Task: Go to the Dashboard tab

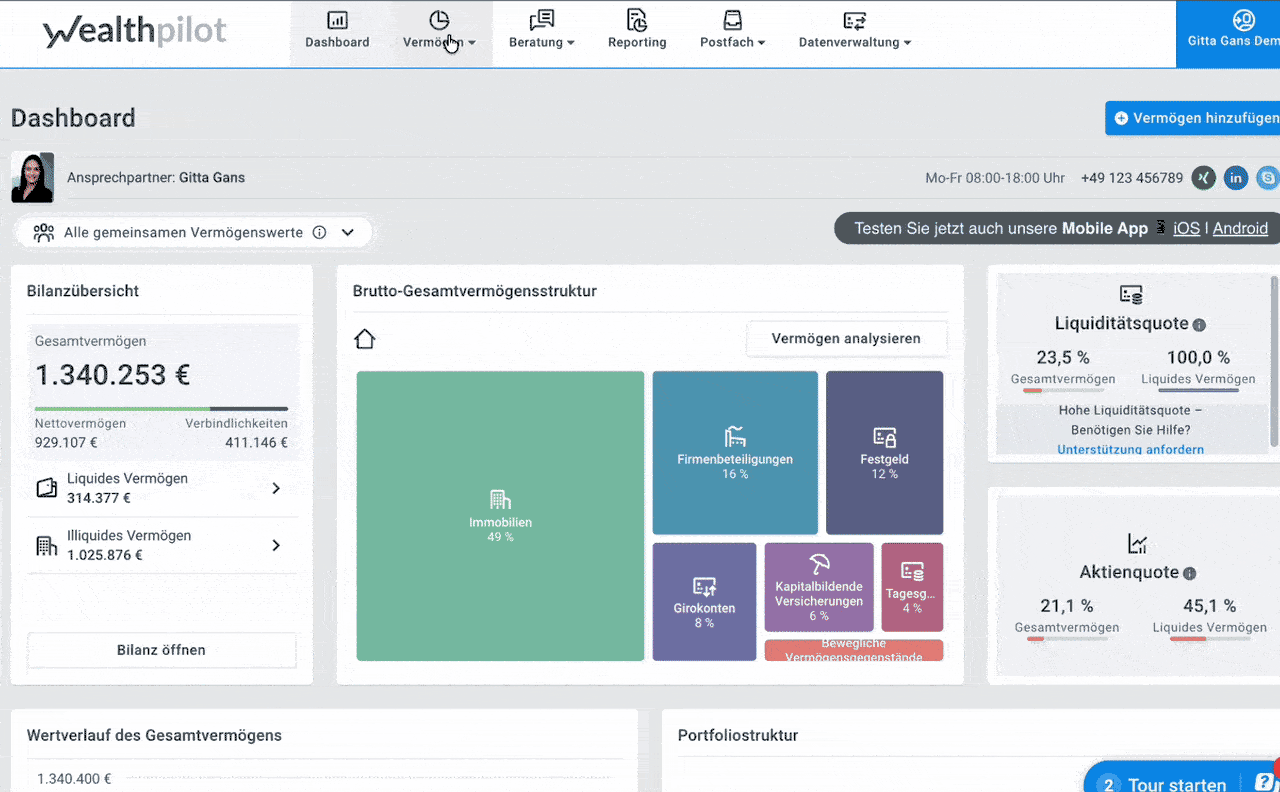Action: (x=337, y=30)
